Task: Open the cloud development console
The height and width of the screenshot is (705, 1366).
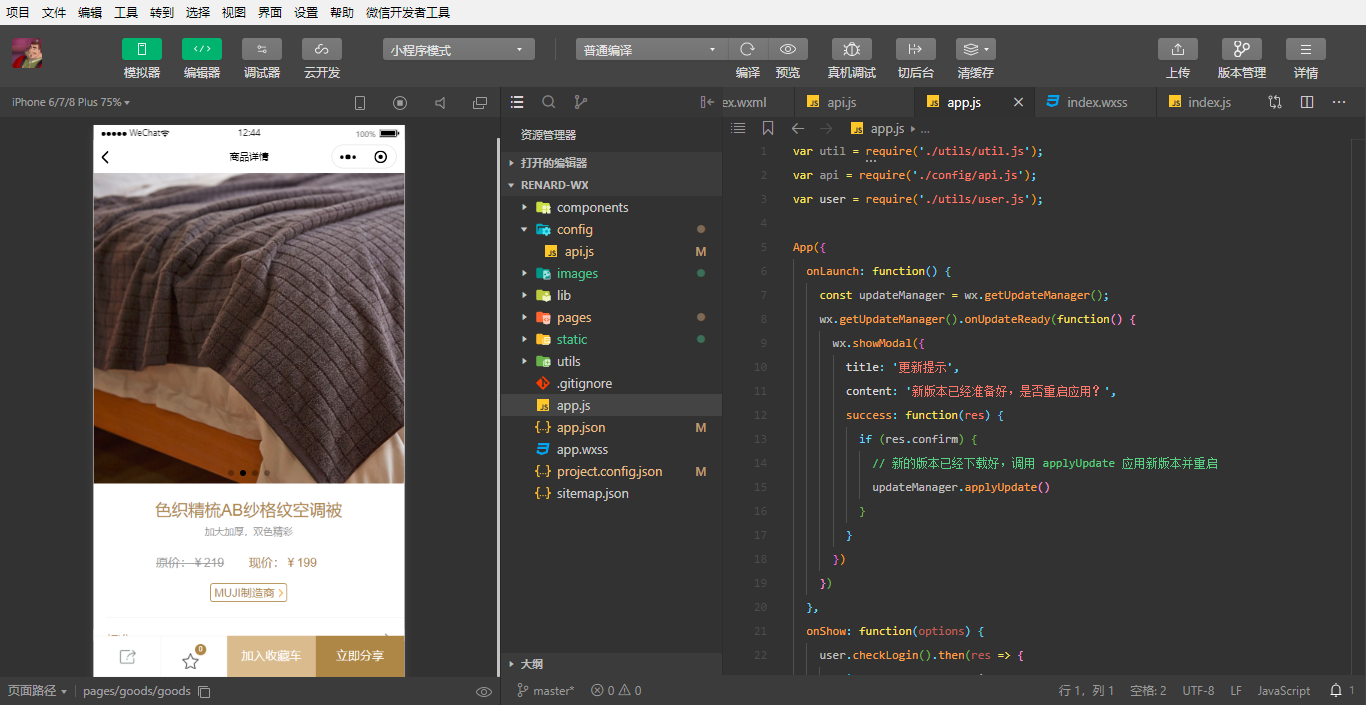Action: (x=322, y=49)
